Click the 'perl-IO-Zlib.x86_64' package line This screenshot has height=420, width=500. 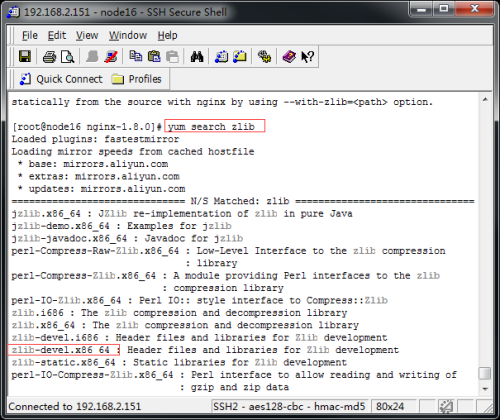200,300
